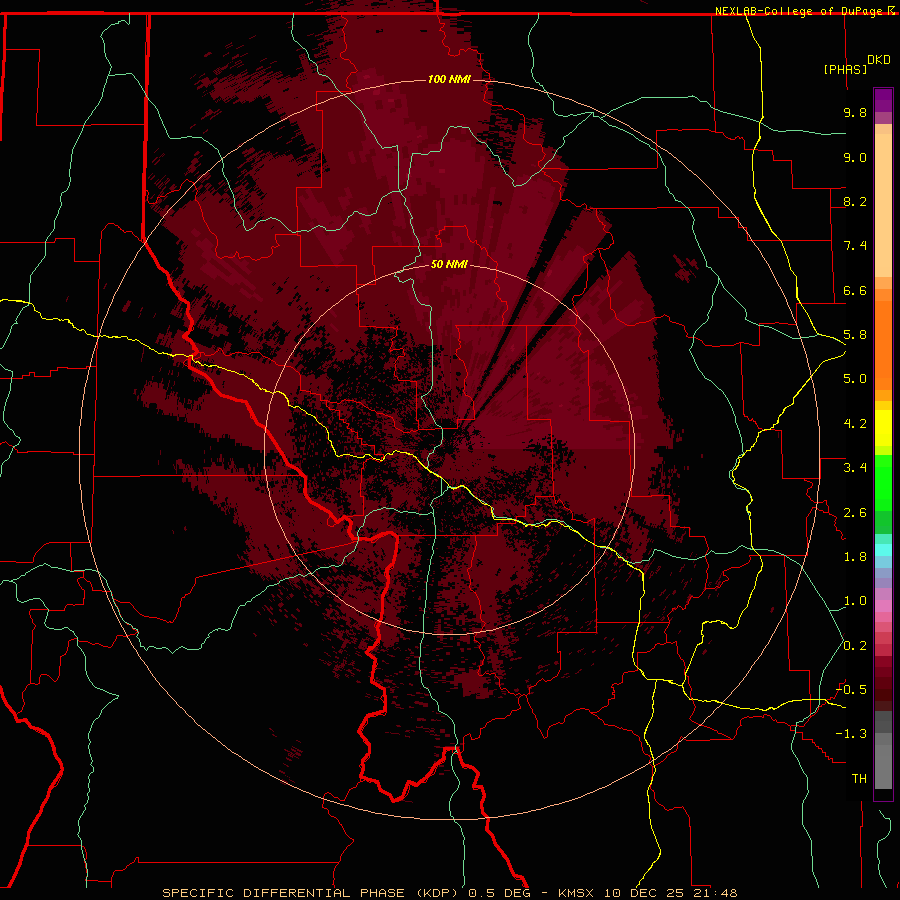900x900 pixels.
Task: Click the 5.0 colorbar scale value
Action: [855, 379]
